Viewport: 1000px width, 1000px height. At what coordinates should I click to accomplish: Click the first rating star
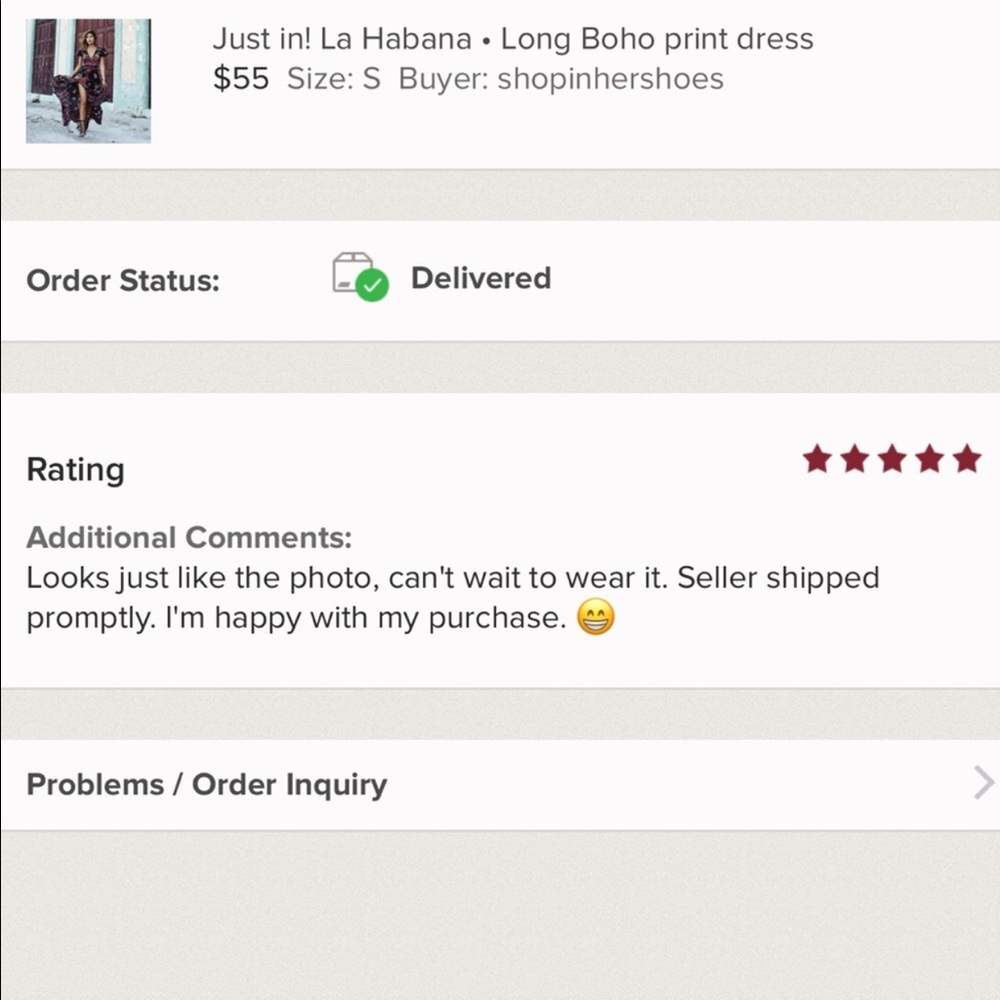(x=817, y=460)
